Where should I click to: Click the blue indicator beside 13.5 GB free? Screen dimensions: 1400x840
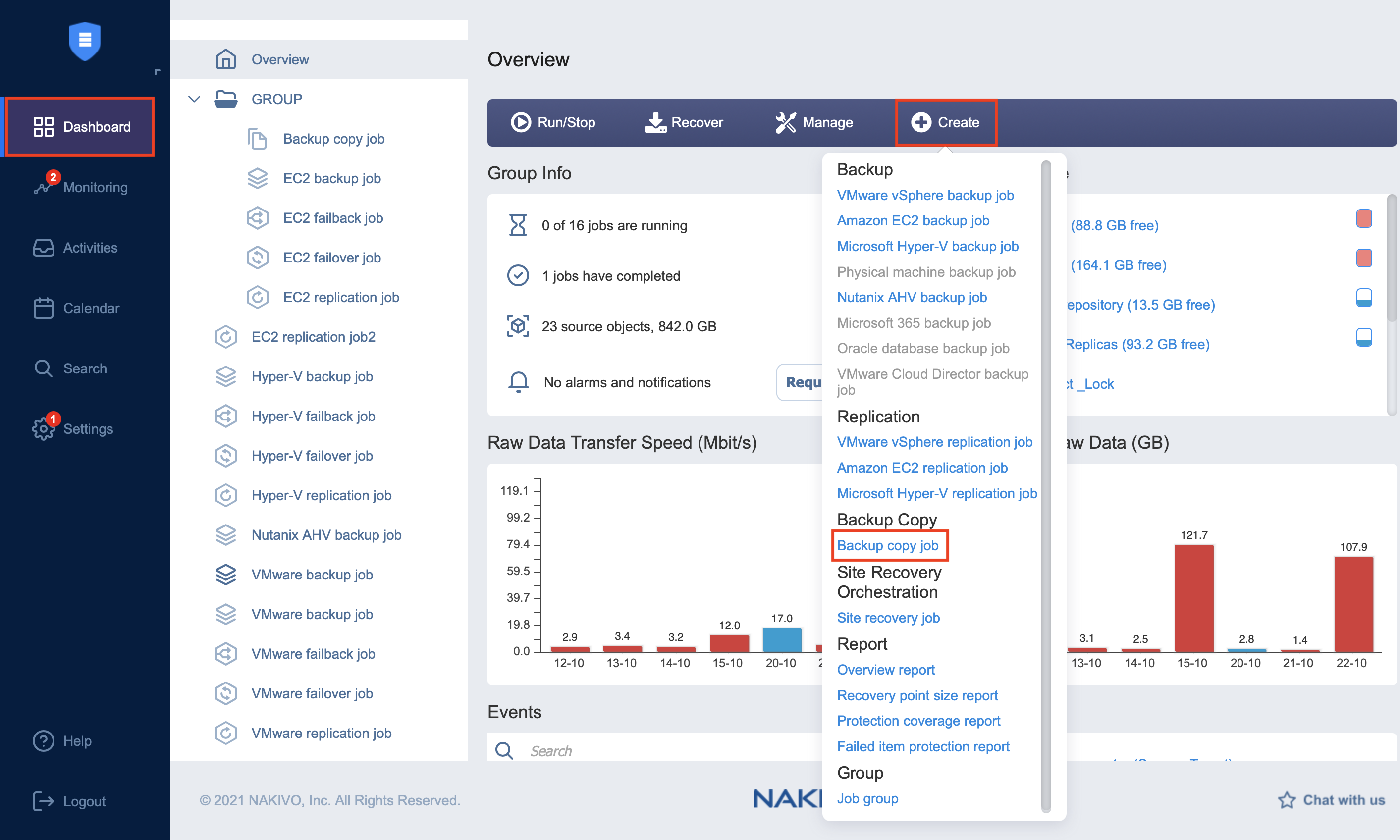click(x=1364, y=298)
